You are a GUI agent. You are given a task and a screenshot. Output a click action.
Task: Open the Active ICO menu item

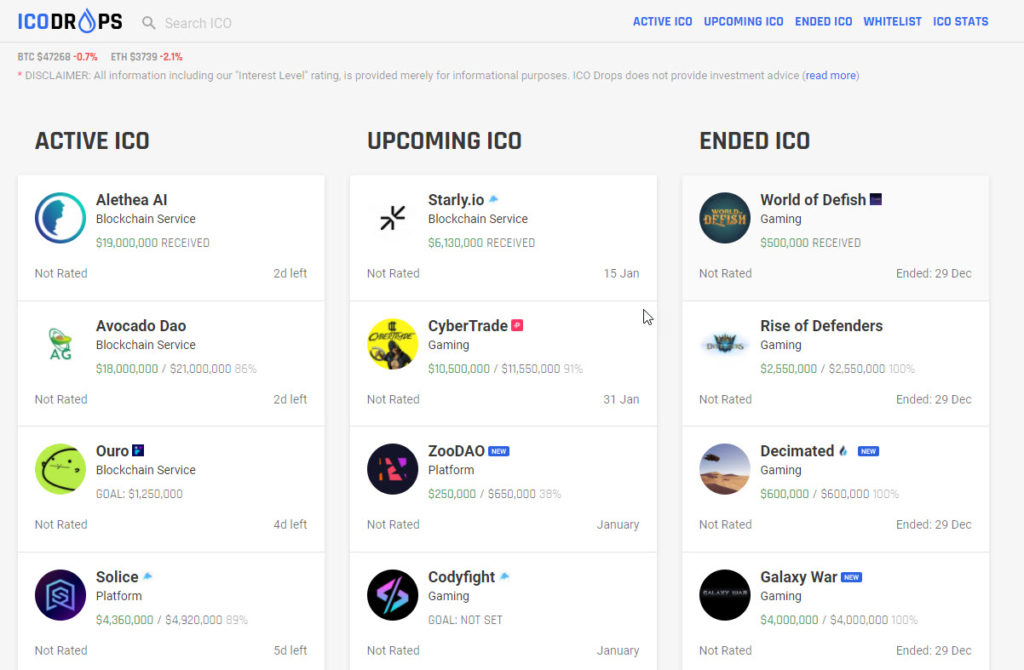coord(662,22)
